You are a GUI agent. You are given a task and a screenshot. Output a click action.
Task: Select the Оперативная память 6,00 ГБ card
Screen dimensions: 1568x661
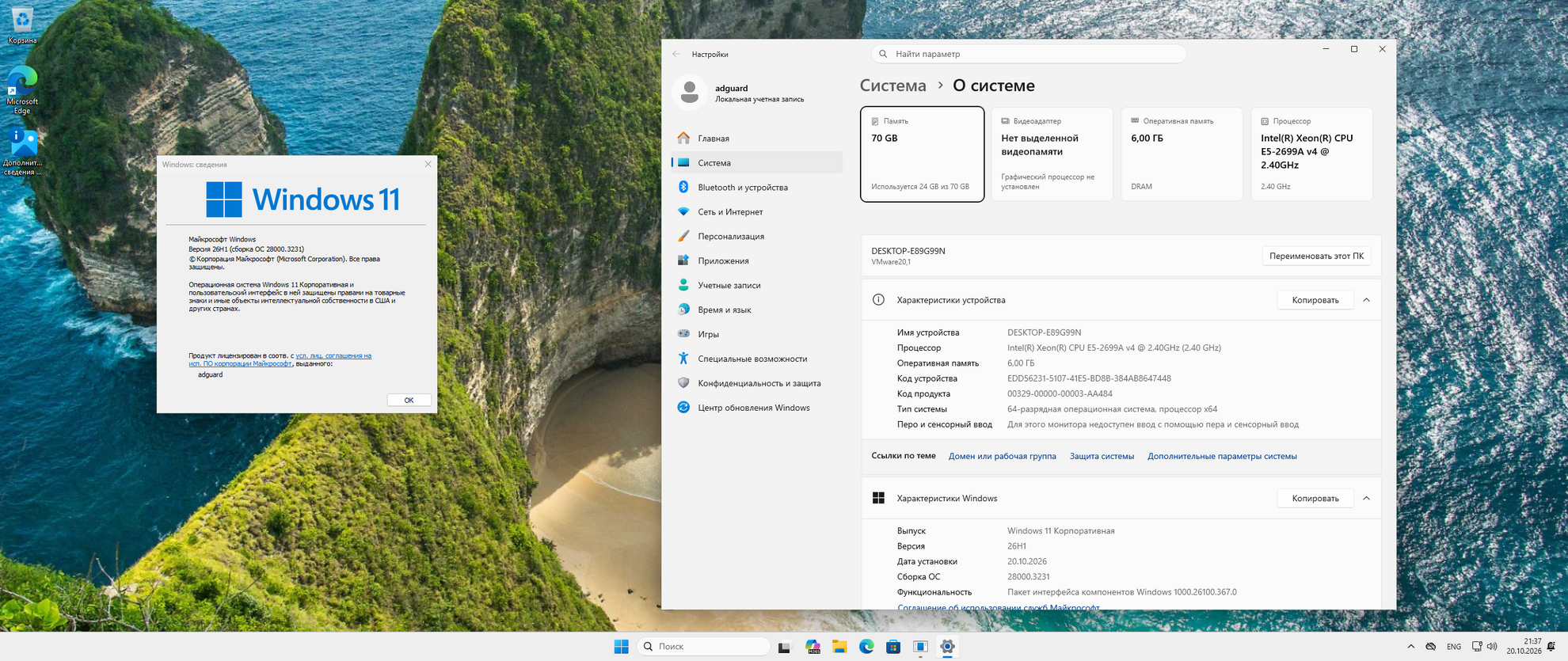pyautogui.click(x=1182, y=154)
